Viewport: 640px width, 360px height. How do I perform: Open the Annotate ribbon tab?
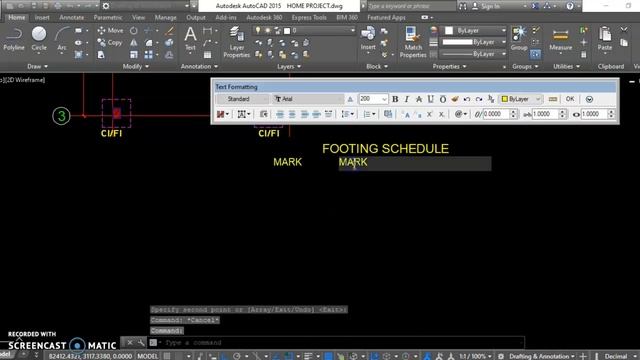71,18
